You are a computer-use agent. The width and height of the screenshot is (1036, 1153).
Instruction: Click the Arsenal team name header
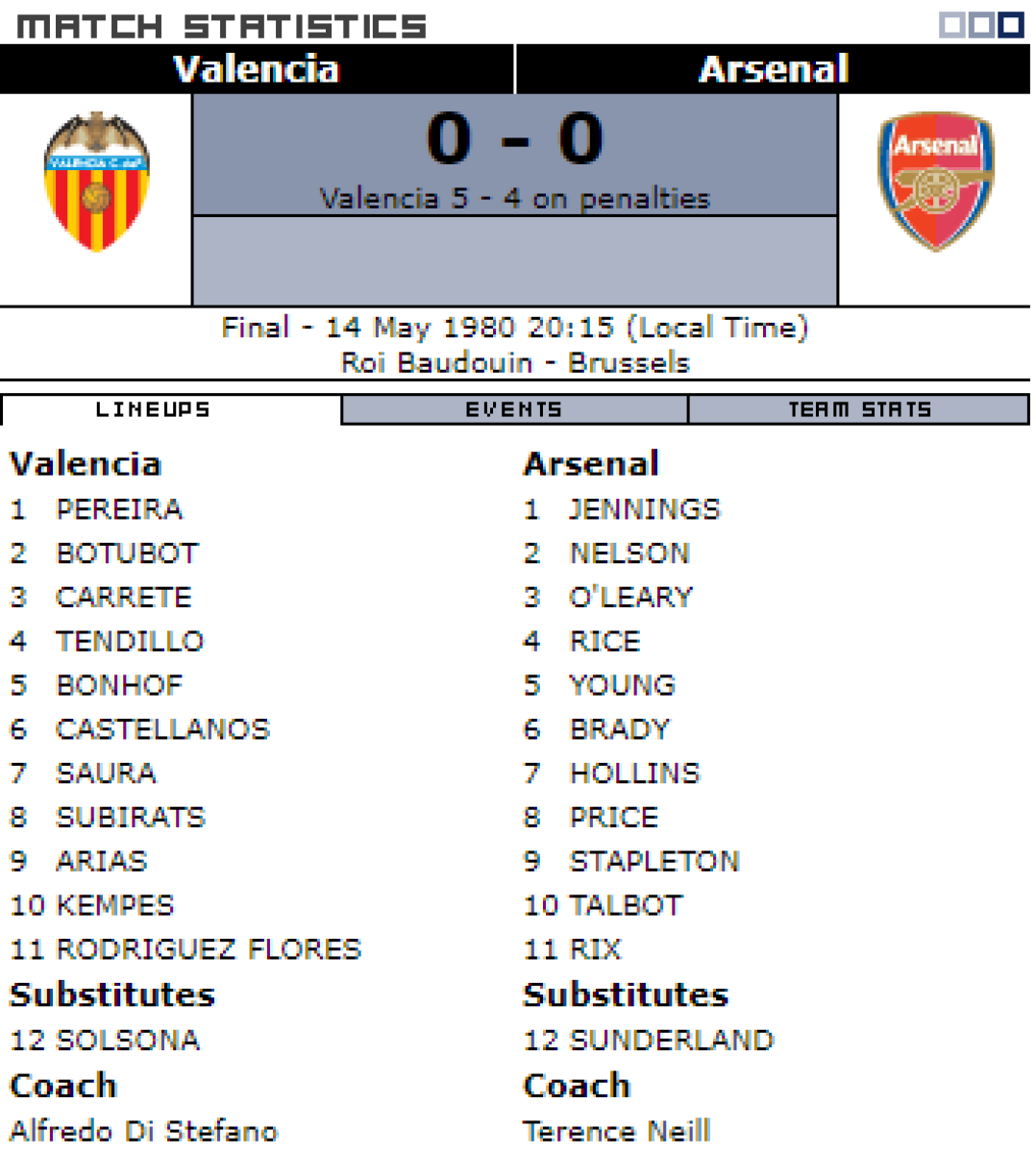pyautogui.click(x=774, y=69)
